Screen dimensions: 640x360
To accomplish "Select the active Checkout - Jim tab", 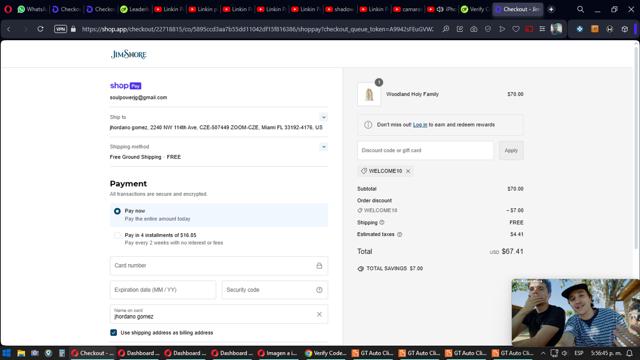I will point(518,9).
